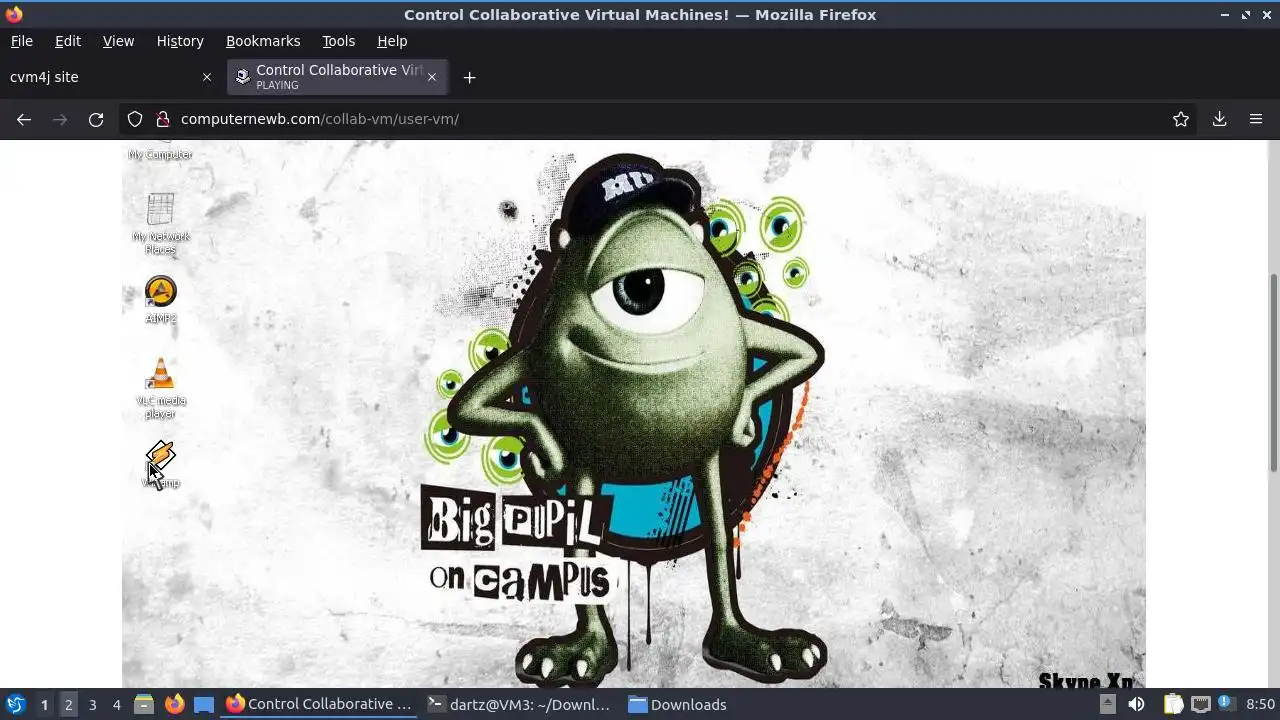Open the File menu
Viewport: 1280px width, 720px height.
click(x=21, y=41)
